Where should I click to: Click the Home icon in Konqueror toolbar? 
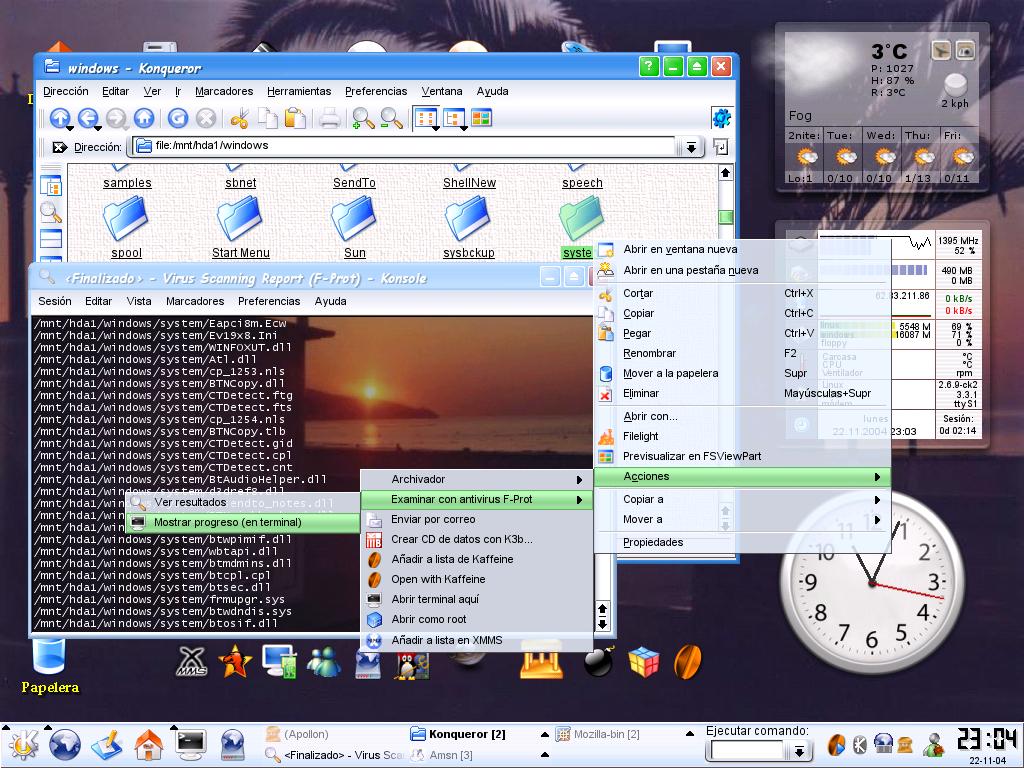144,118
